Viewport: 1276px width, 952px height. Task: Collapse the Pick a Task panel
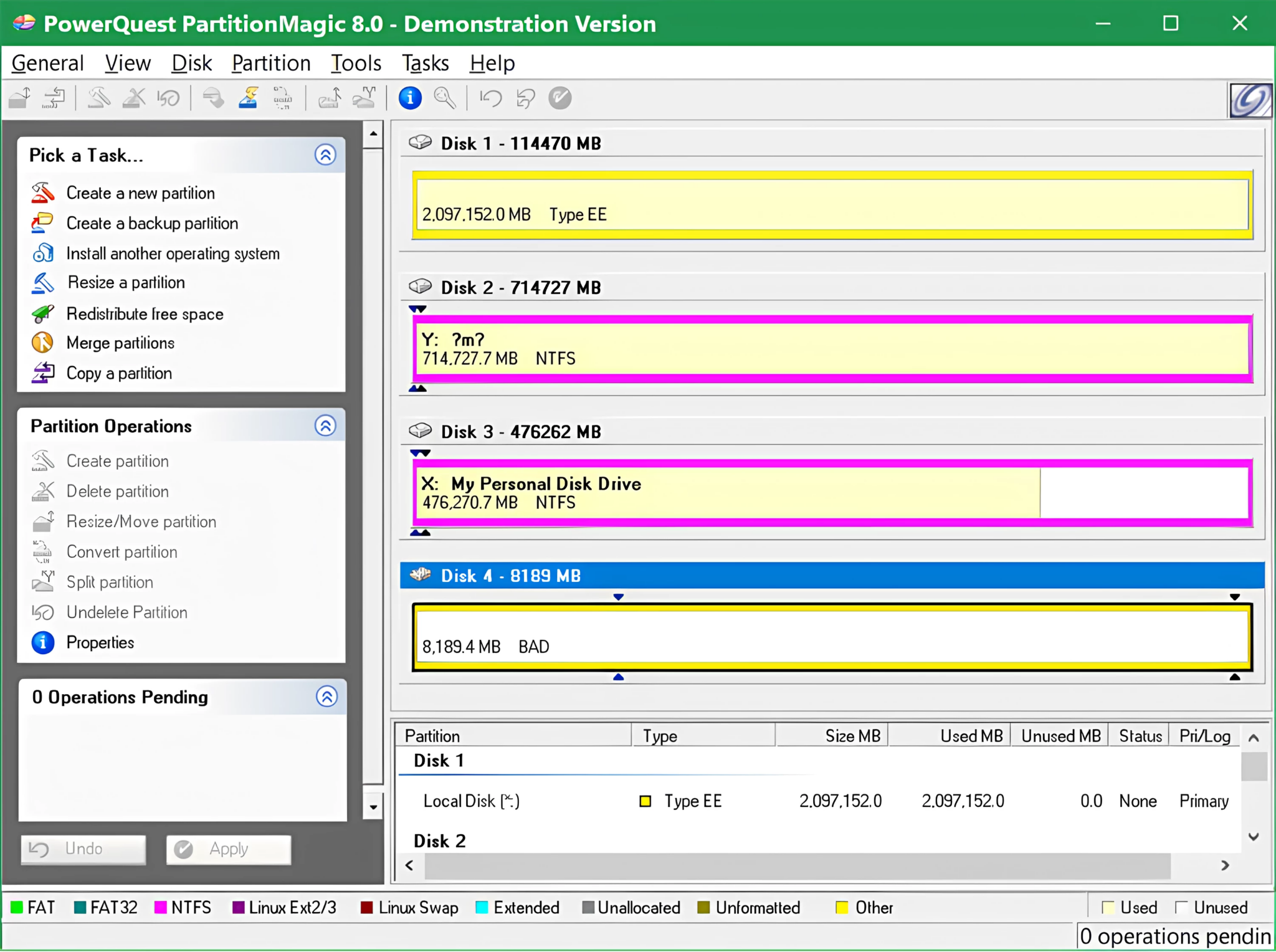[325, 155]
